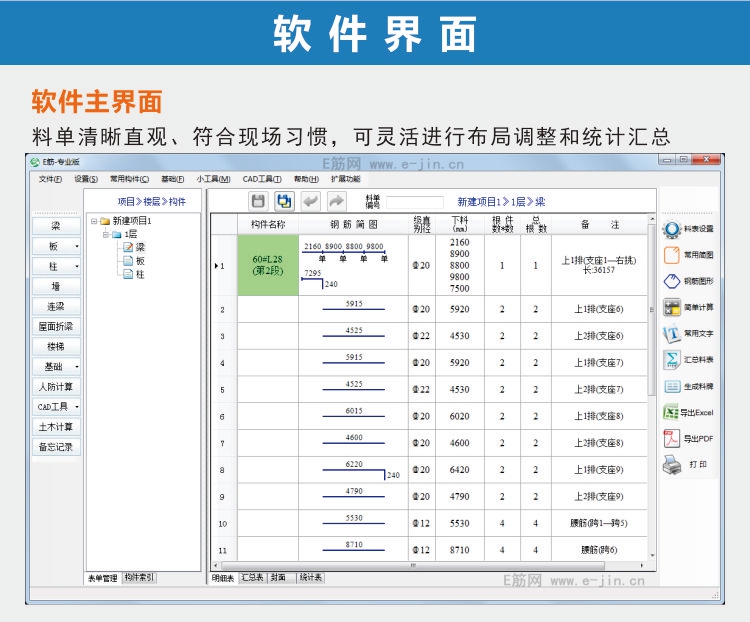The image size is (750, 622).
Task: Click the Redo arrow icon
Action: point(337,201)
